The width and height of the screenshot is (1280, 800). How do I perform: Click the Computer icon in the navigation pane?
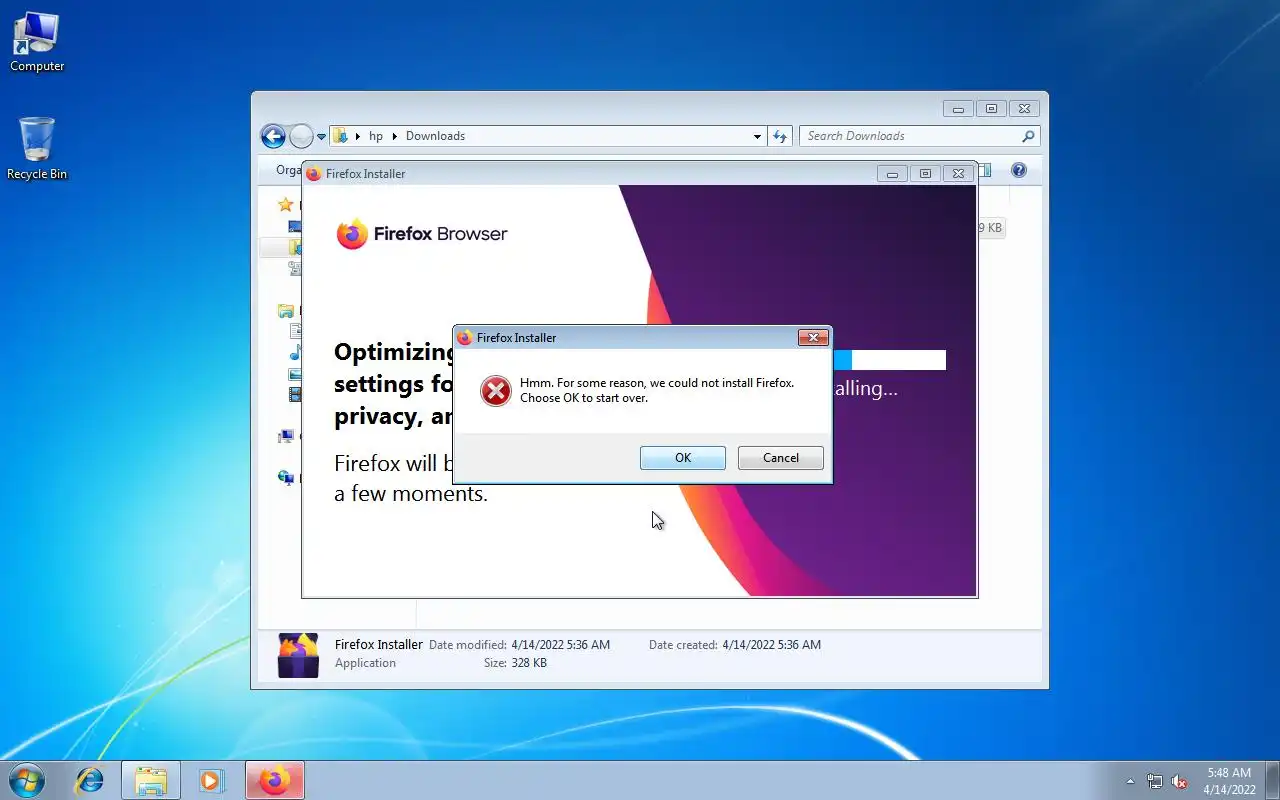286,436
